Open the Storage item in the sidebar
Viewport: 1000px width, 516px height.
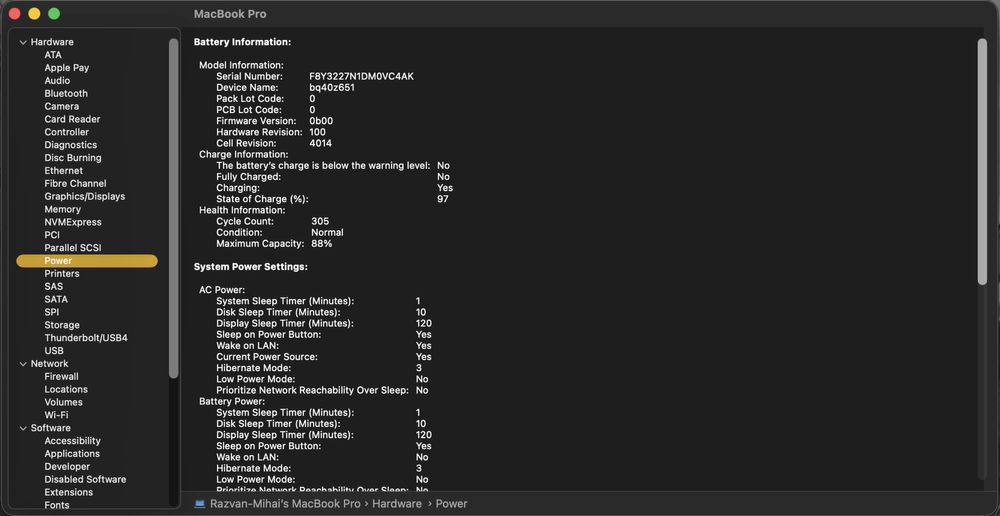pyautogui.click(x=62, y=325)
